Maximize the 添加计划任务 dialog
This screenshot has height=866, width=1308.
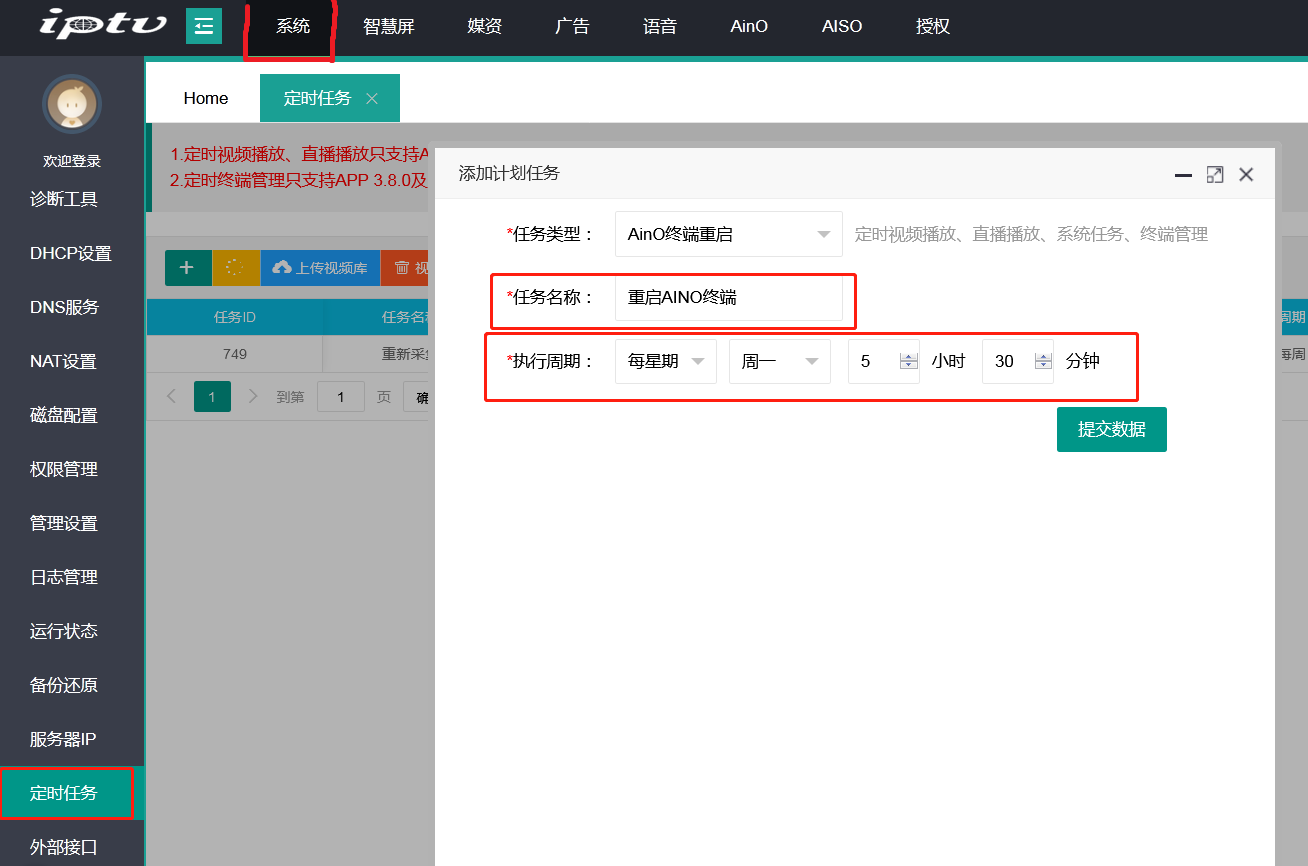point(1215,174)
